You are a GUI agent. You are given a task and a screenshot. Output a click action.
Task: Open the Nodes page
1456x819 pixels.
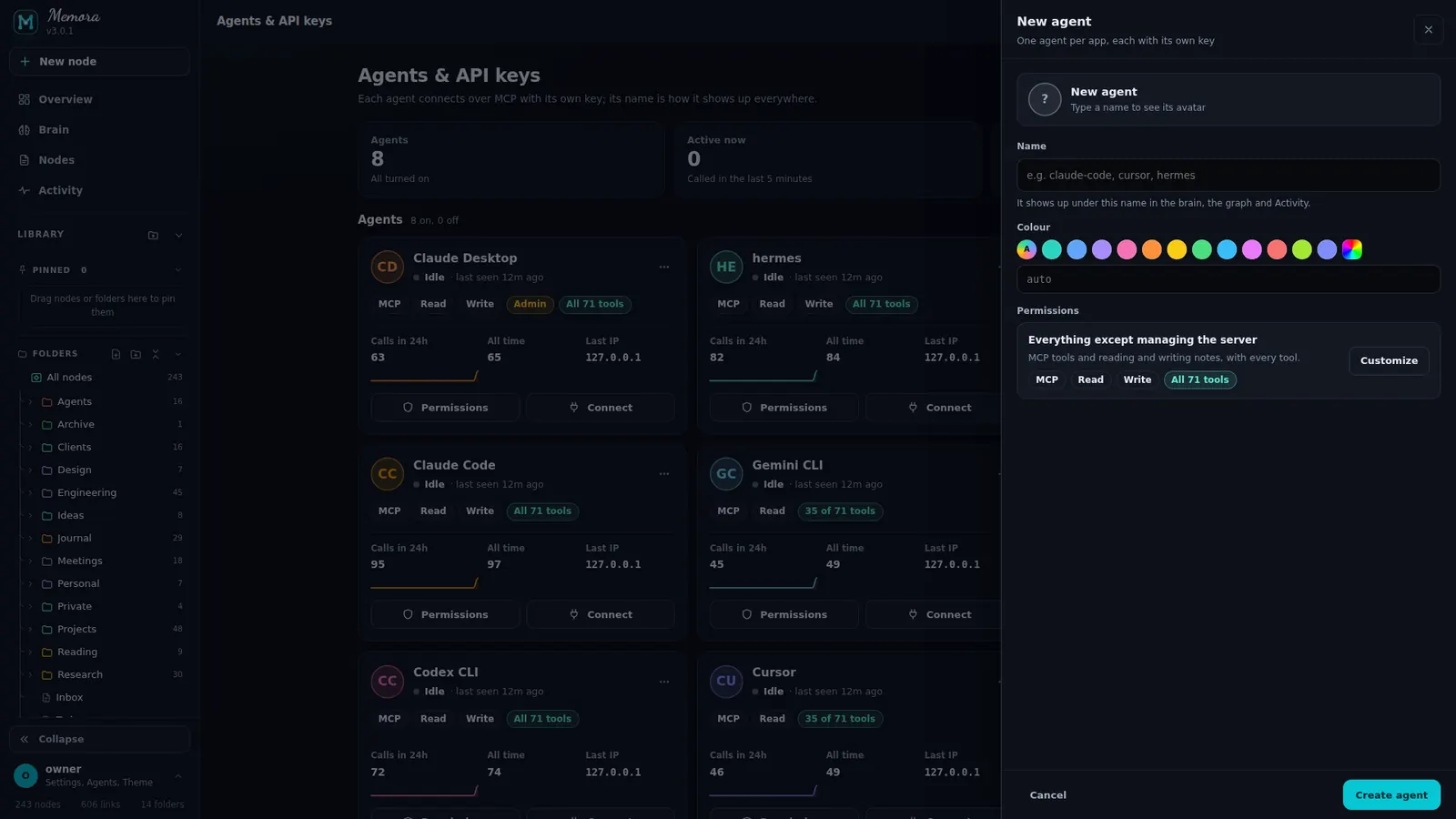[100, 160]
